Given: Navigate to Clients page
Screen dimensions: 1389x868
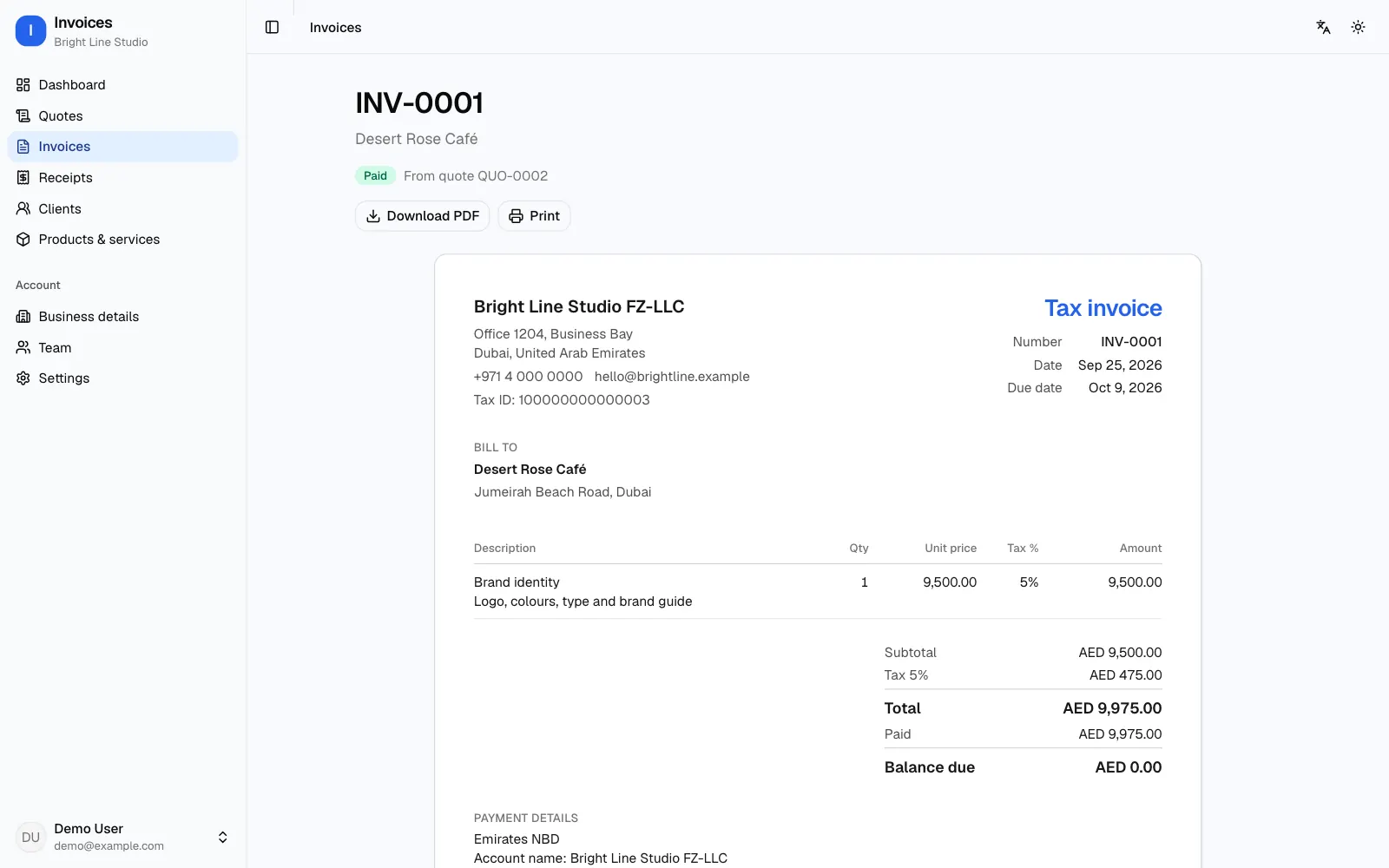Looking at the screenshot, I should click(x=122, y=208).
